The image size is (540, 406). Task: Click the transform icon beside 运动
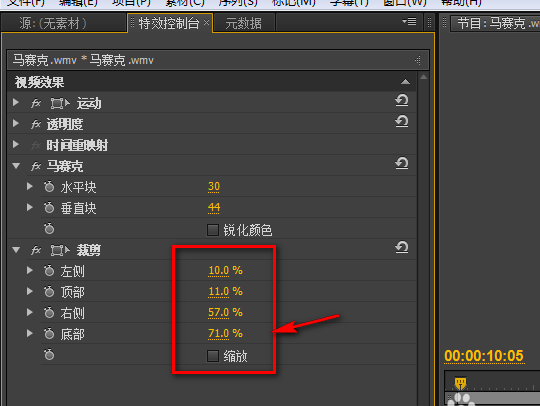[x=60, y=103]
